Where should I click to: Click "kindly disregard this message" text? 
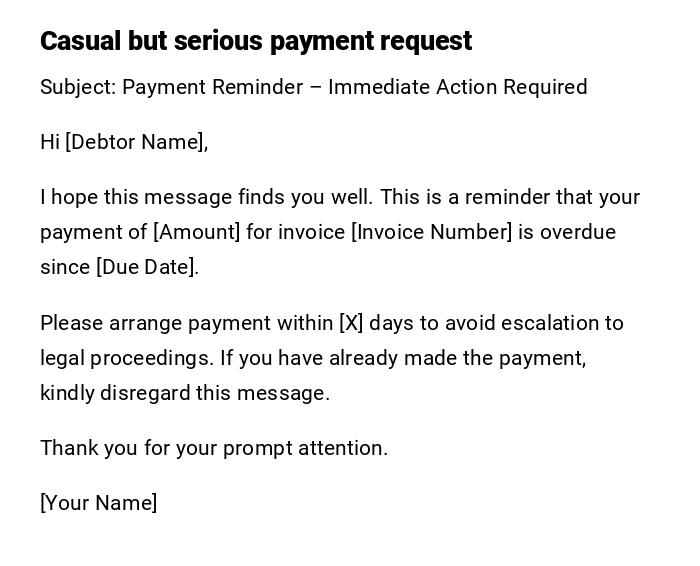[x=184, y=393]
